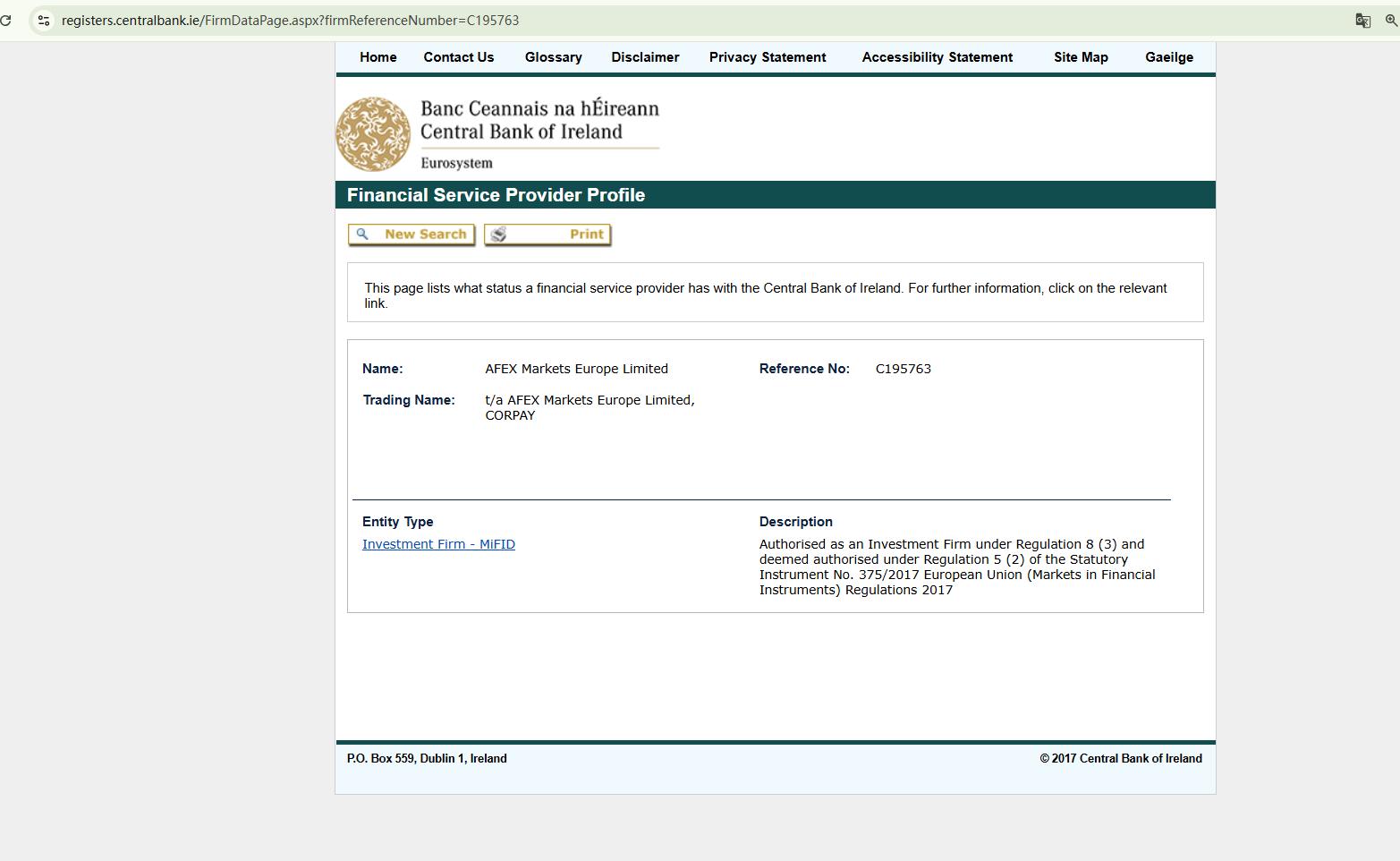
Task: Reload the page with the browser refresh icon
Action: (x=5, y=20)
